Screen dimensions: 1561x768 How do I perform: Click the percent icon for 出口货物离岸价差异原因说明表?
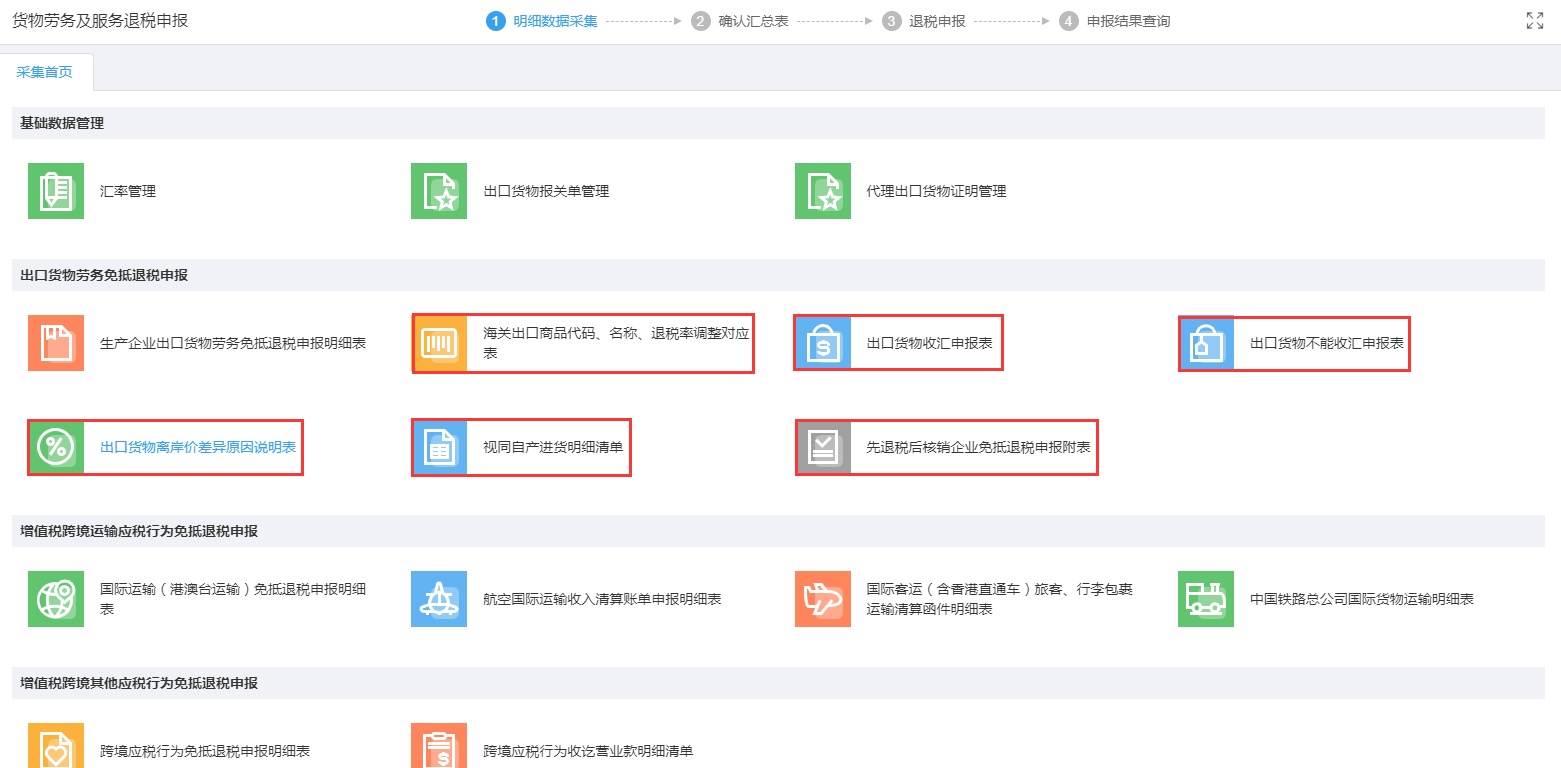(x=57, y=447)
